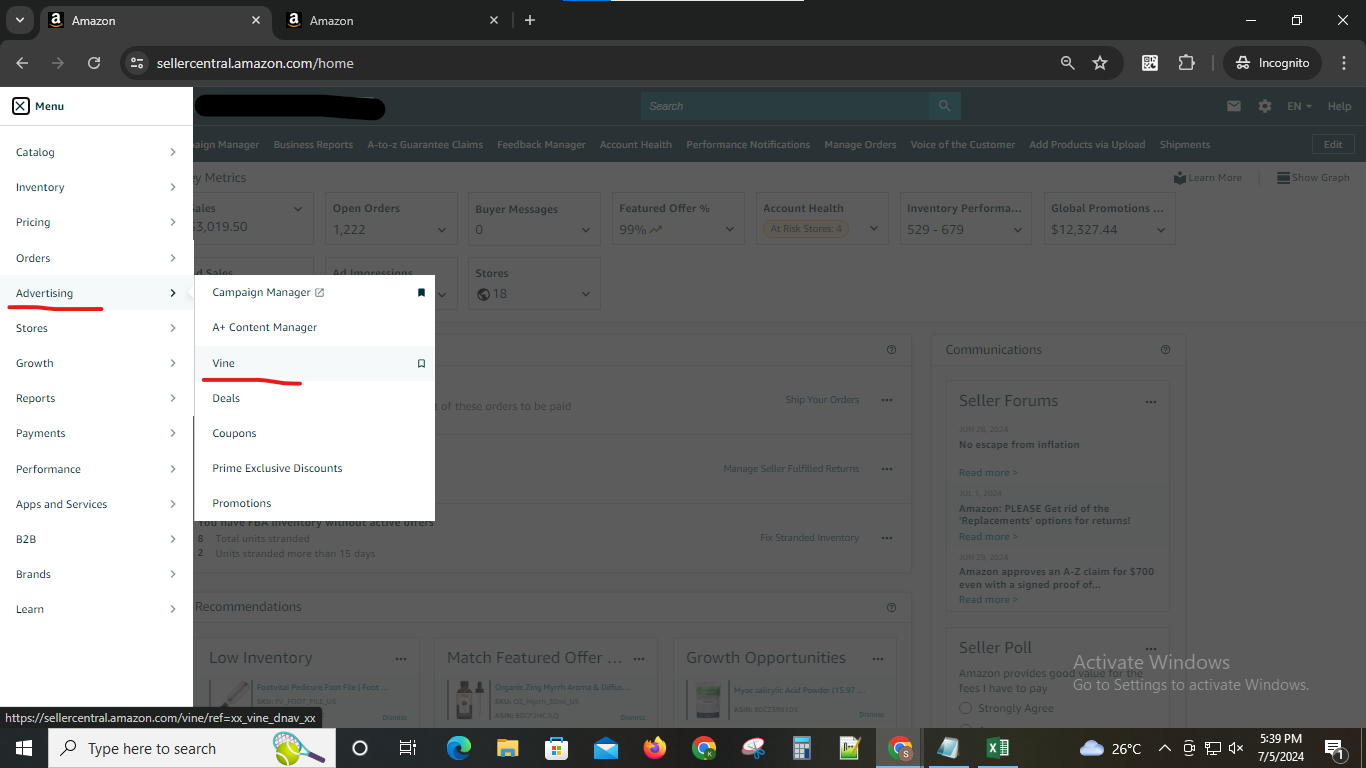Click the bookmark icon beside Vine
Image resolution: width=1366 pixels, height=768 pixels.
[x=421, y=363]
